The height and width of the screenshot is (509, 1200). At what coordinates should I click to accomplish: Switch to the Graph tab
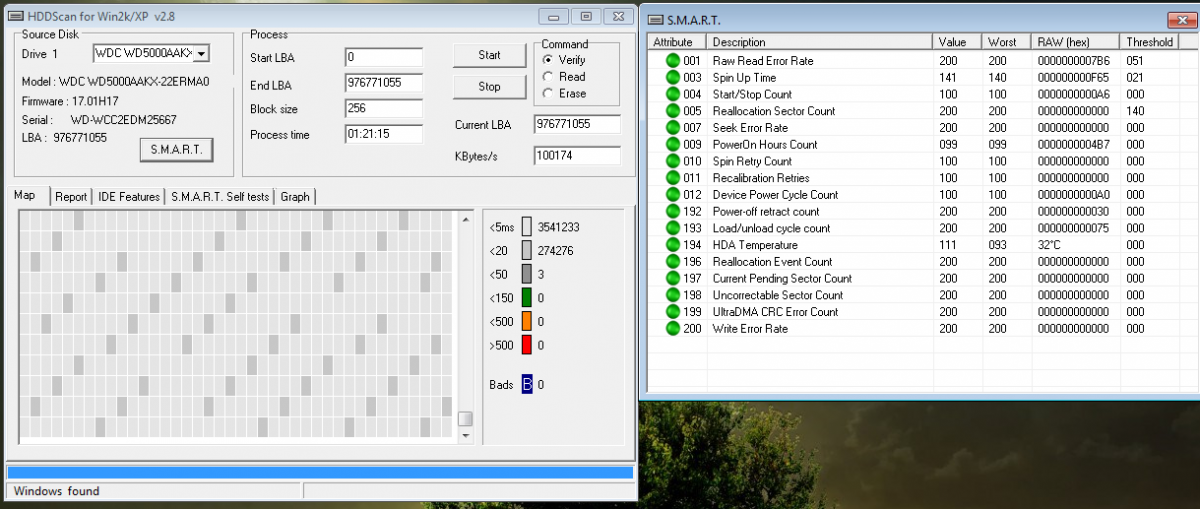[x=295, y=197]
